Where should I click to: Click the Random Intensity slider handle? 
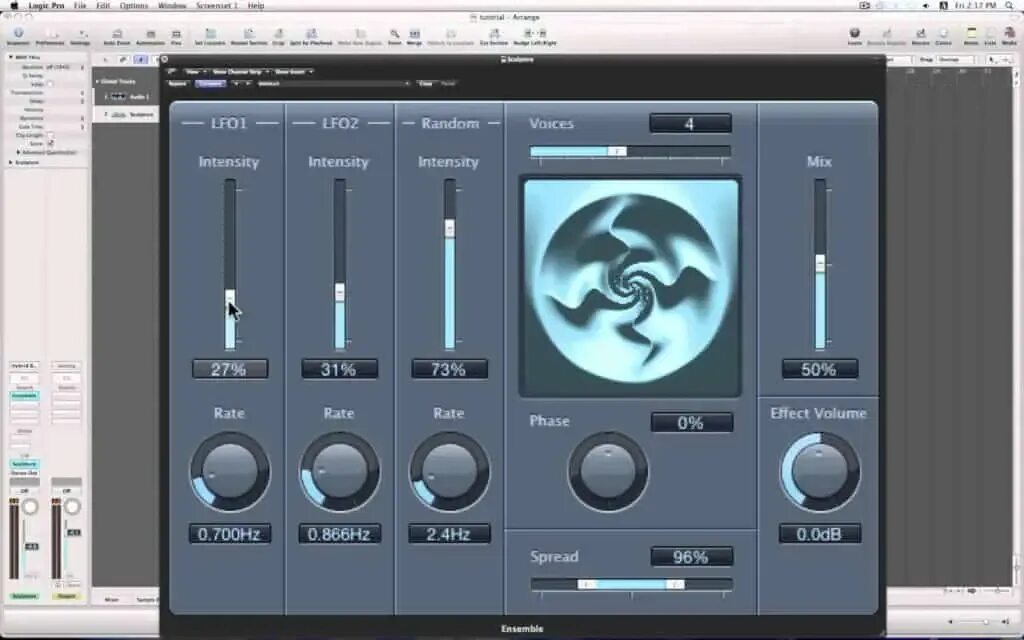pos(449,228)
